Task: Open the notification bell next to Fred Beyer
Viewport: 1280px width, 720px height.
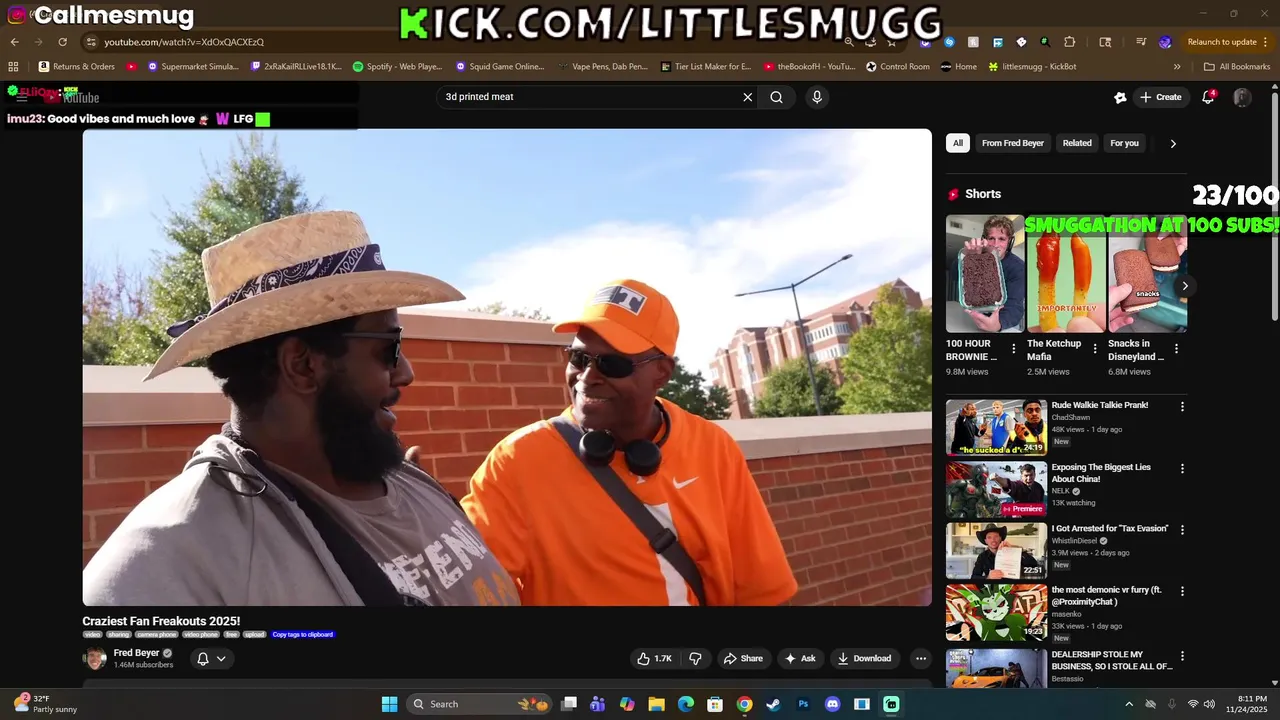Action: (211, 659)
